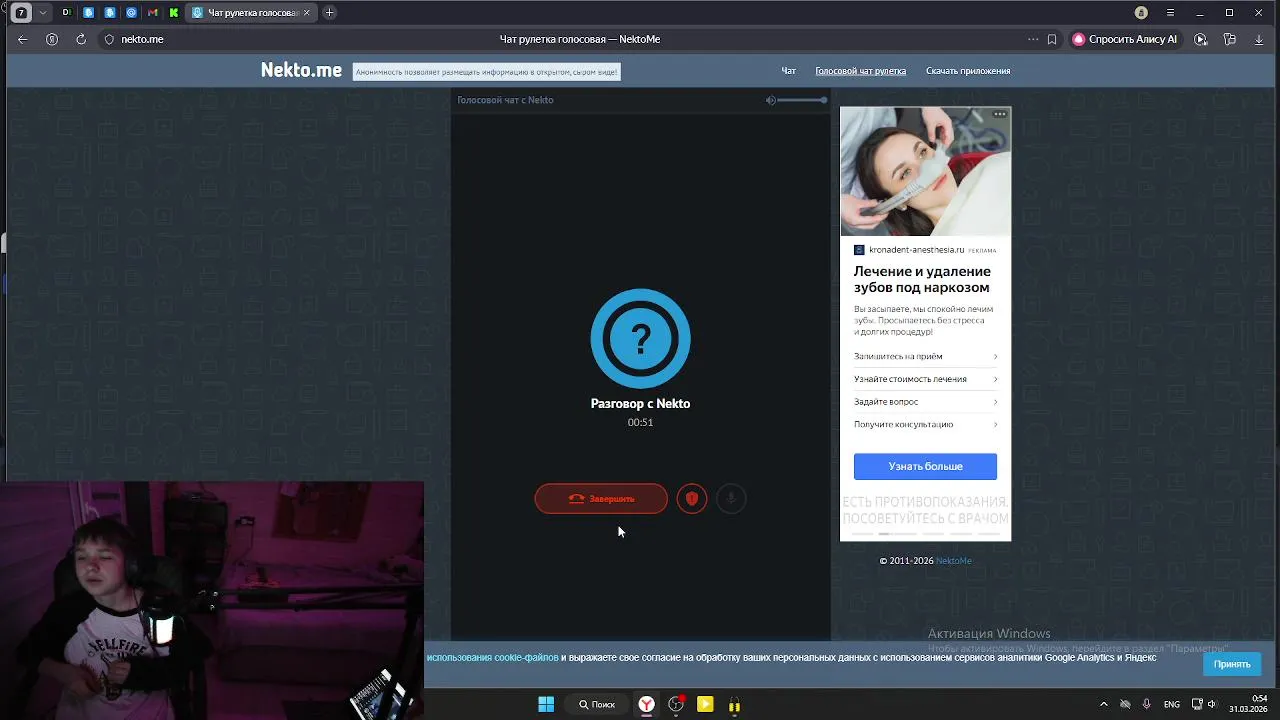Open Yandex Browser from the taskbar
Screen dimensions: 1280x720
coord(647,704)
